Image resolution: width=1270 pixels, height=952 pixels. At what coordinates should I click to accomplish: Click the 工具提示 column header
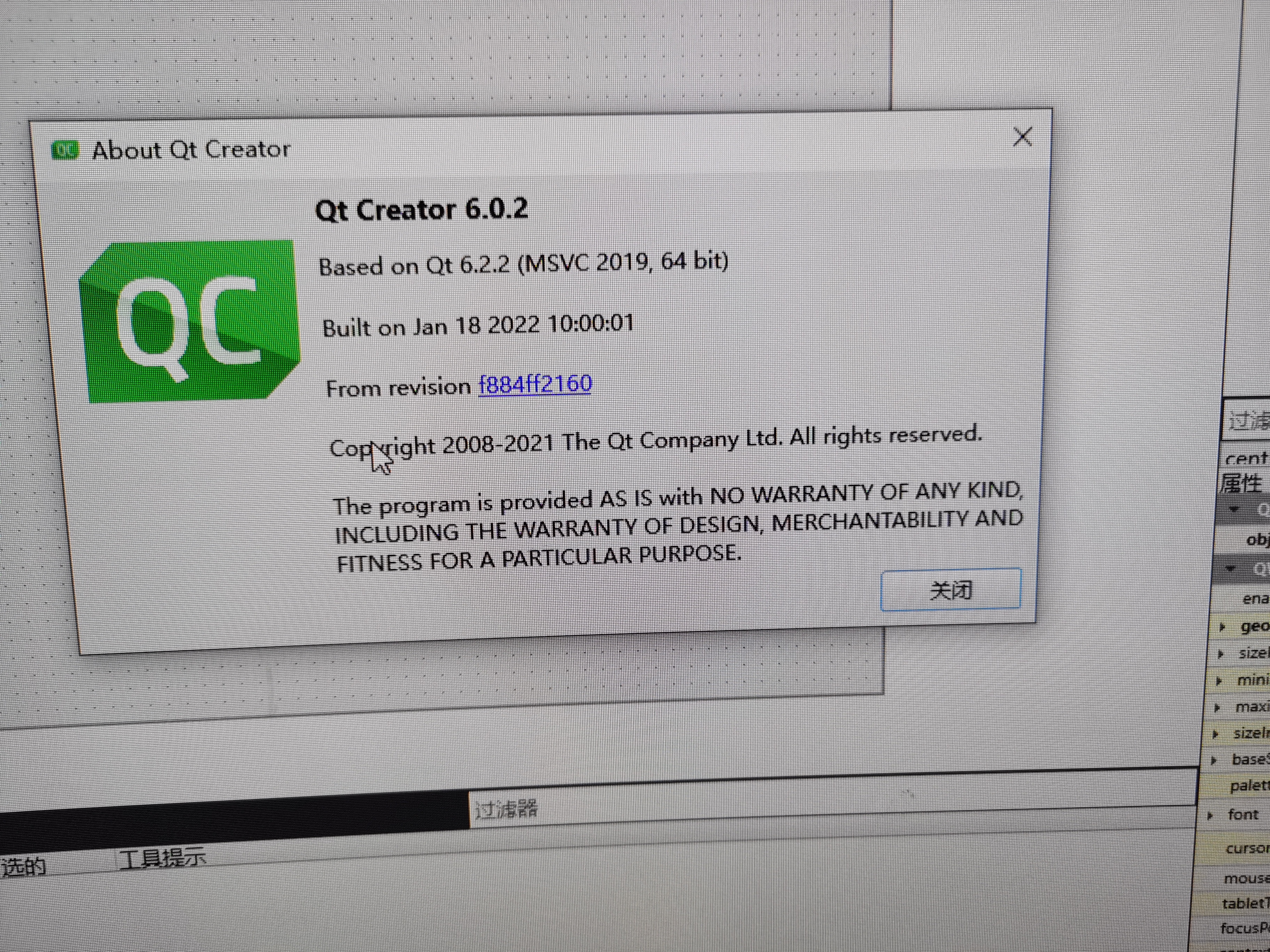coord(163,859)
